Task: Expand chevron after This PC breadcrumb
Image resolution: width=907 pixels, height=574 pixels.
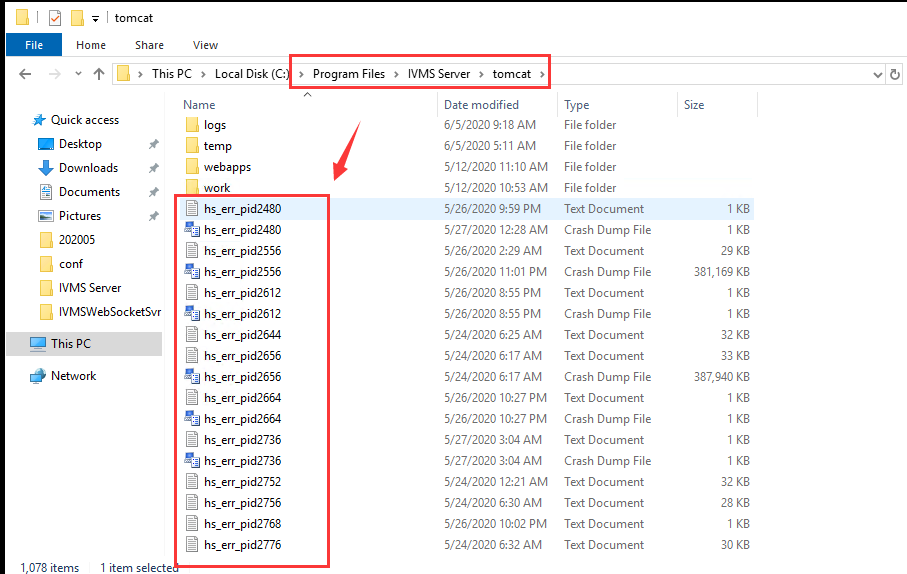Action: coord(203,74)
